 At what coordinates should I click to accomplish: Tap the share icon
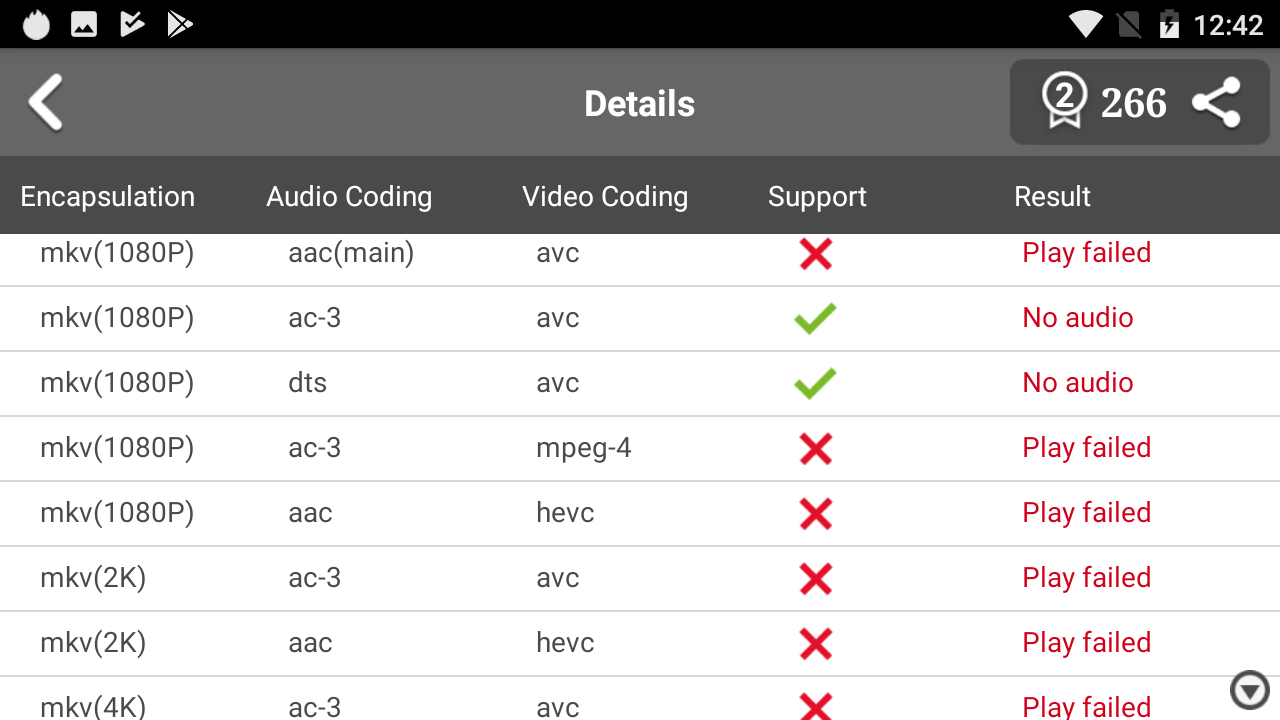click(x=1216, y=102)
